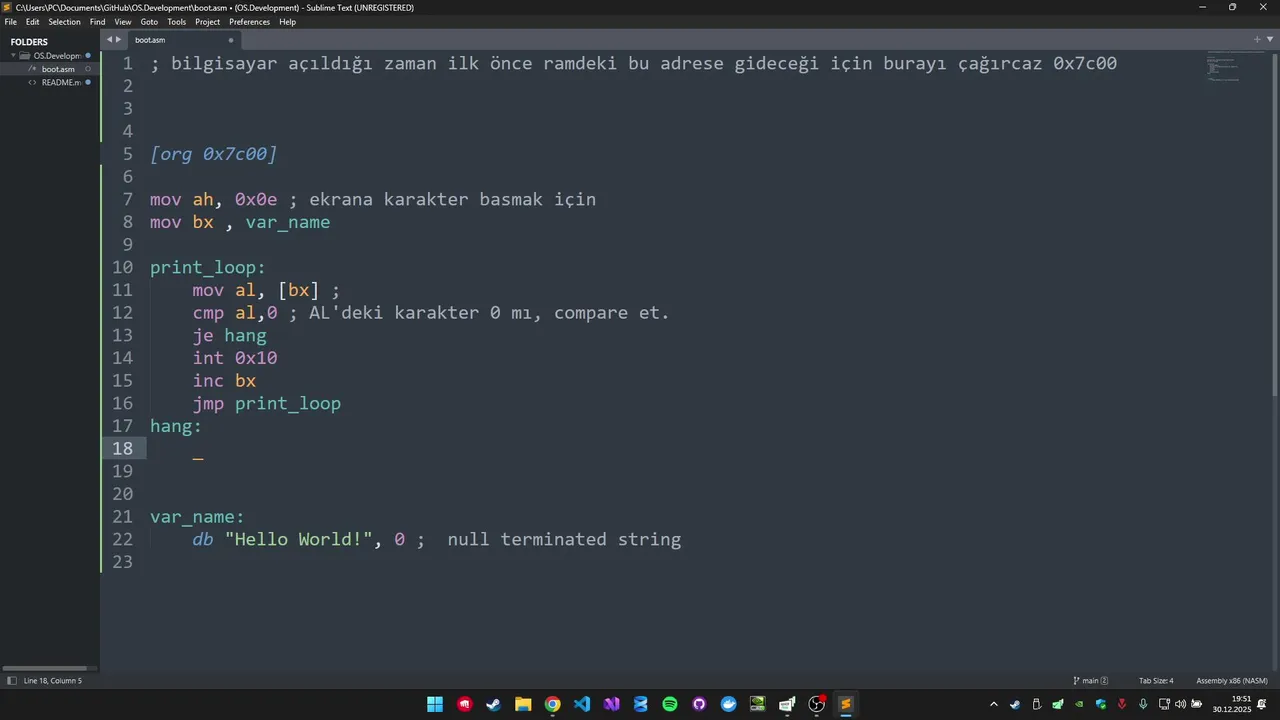Open Spotify from the taskbar
The height and width of the screenshot is (720, 1280).
pos(670,704)
